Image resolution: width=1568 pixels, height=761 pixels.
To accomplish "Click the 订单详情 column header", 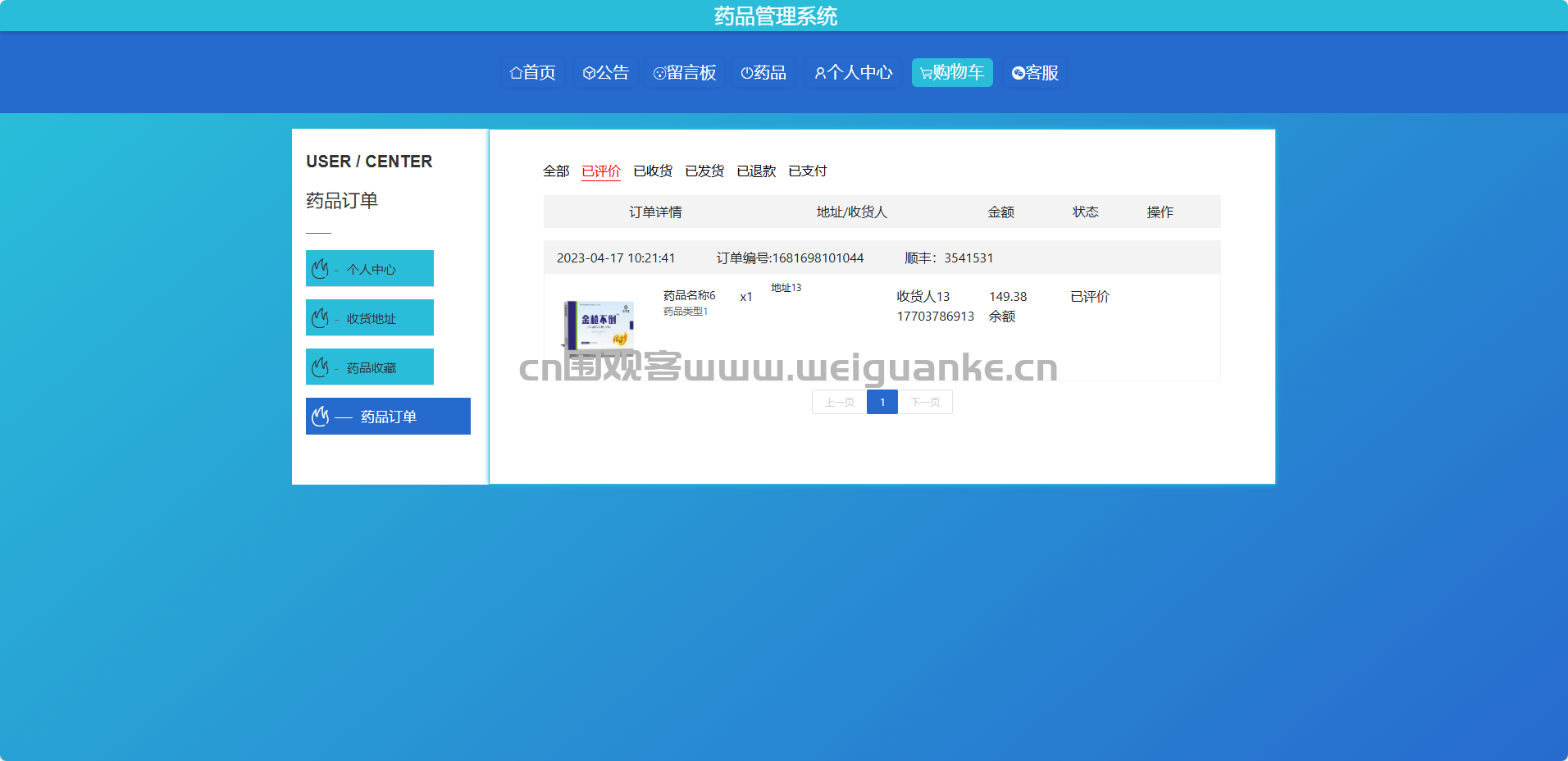I will pos(655,212).
